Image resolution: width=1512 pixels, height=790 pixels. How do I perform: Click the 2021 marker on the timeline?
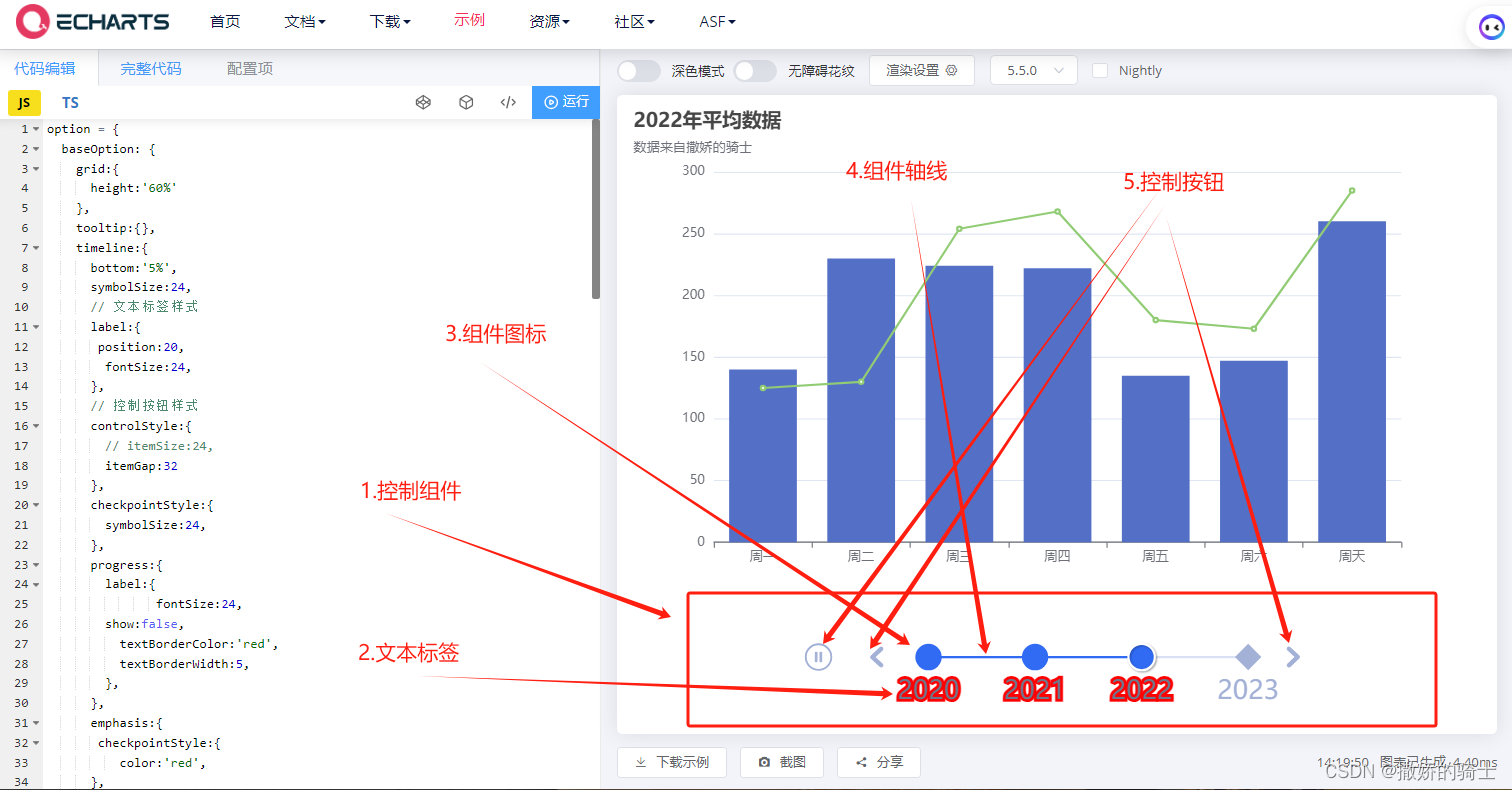pyautogui.click(x=1034, y=657)
